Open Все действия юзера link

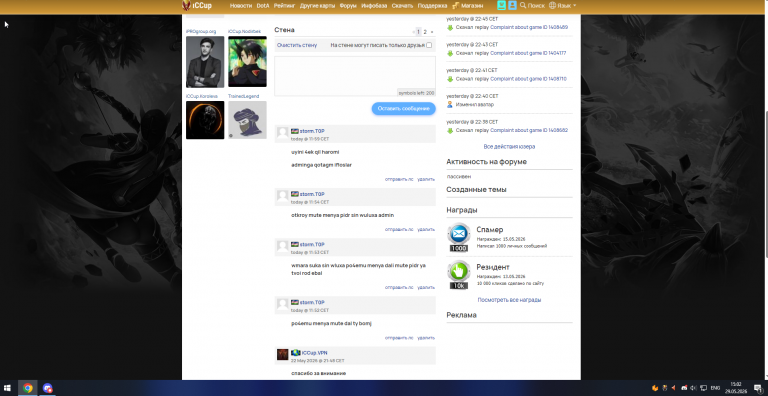(509, 147)
